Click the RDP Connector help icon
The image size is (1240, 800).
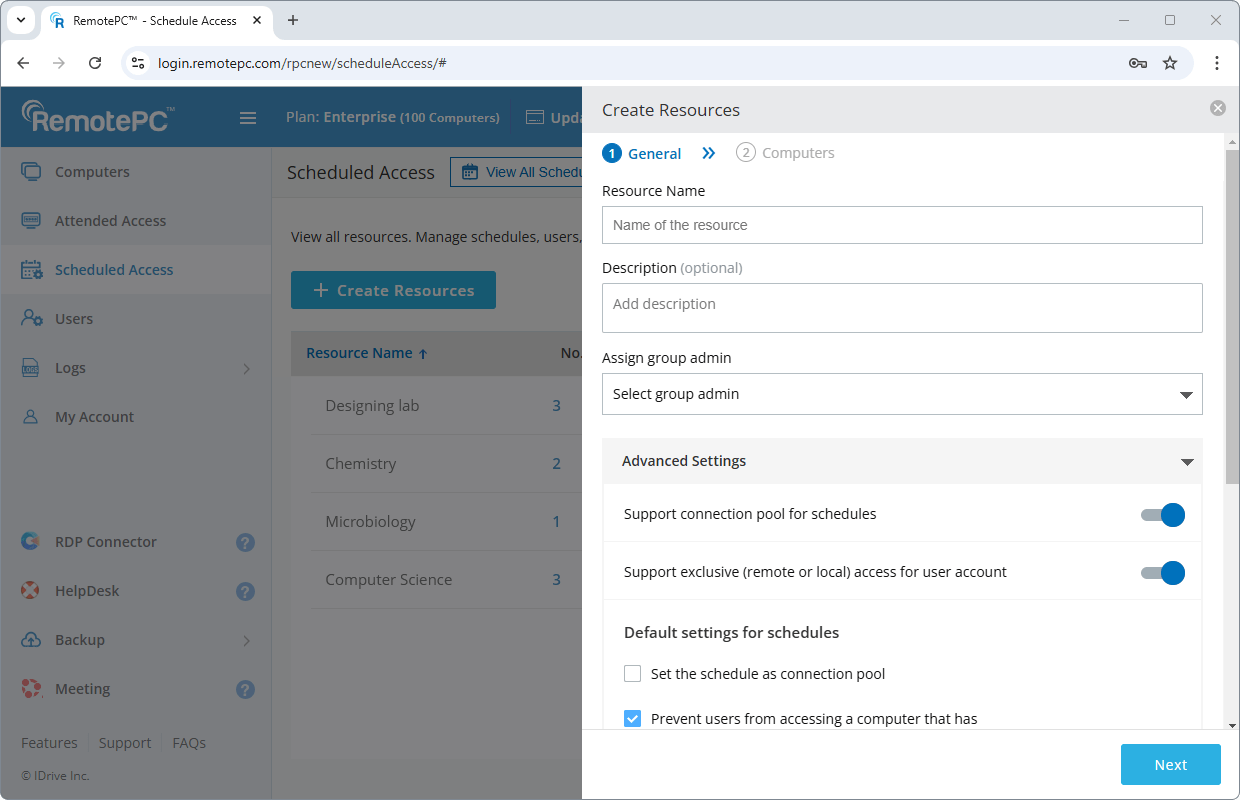pos(245,543)
